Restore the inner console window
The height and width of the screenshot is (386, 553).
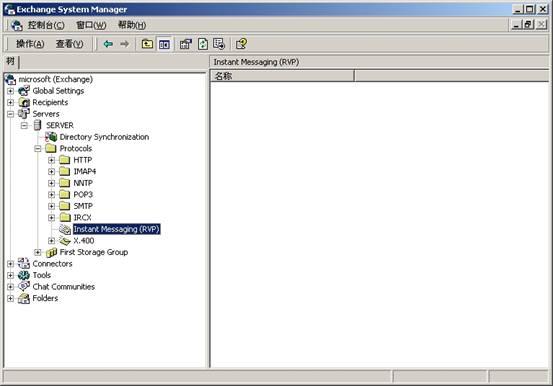[x=528, y=25]
